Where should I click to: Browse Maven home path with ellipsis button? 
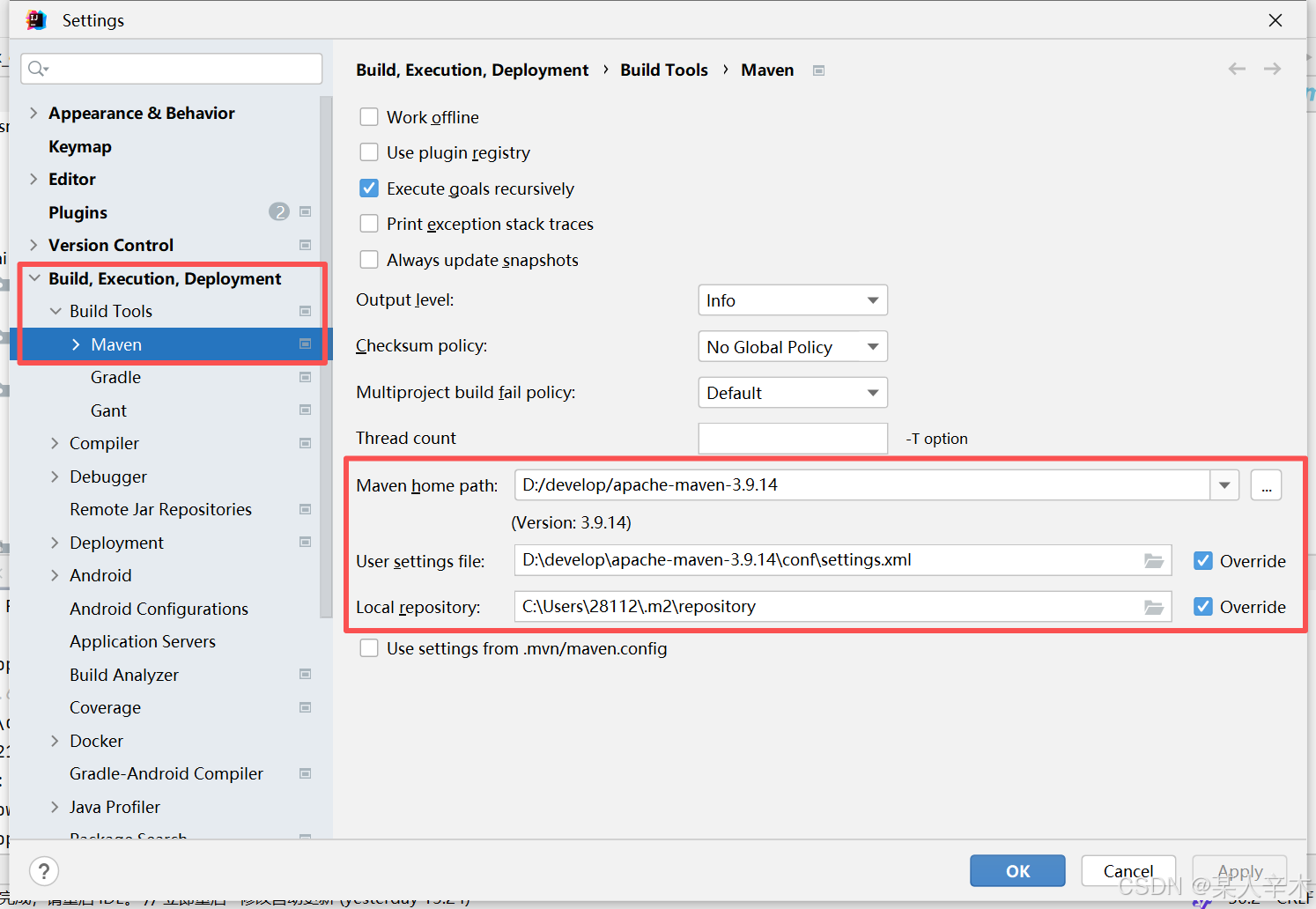(1266, 485)
